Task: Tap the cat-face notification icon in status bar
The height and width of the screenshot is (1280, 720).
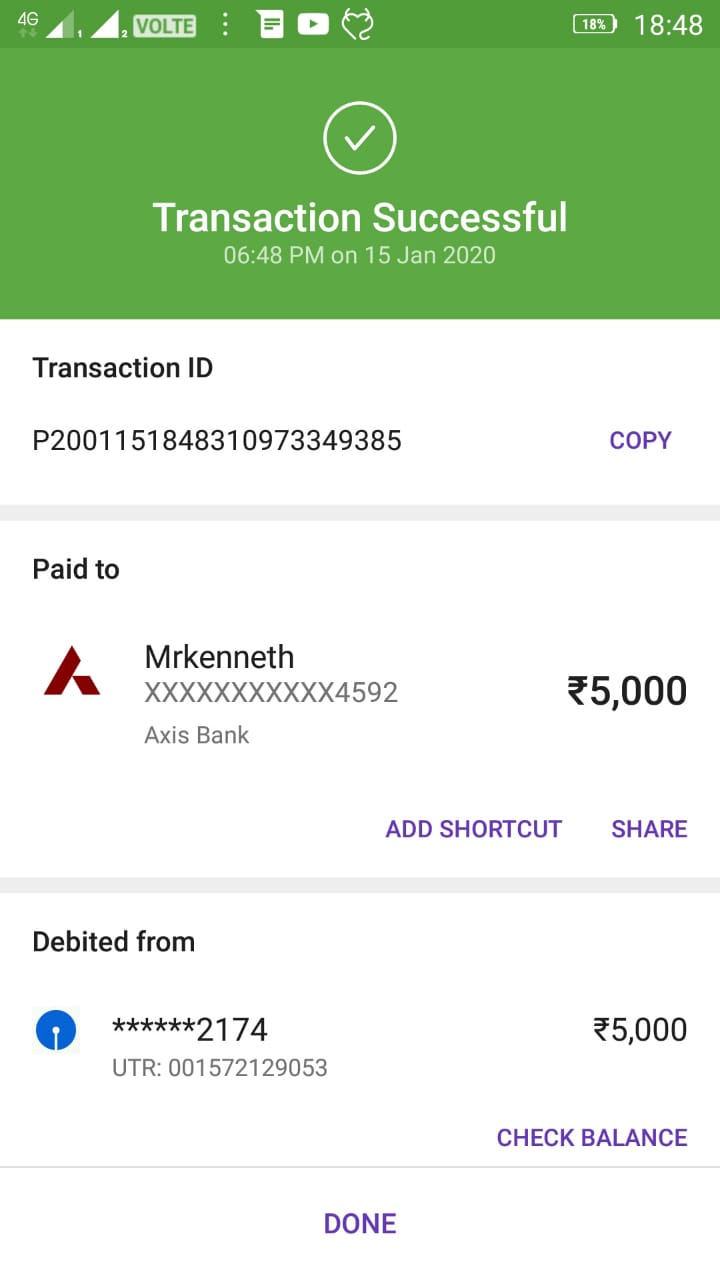Action: click(357, 23)
